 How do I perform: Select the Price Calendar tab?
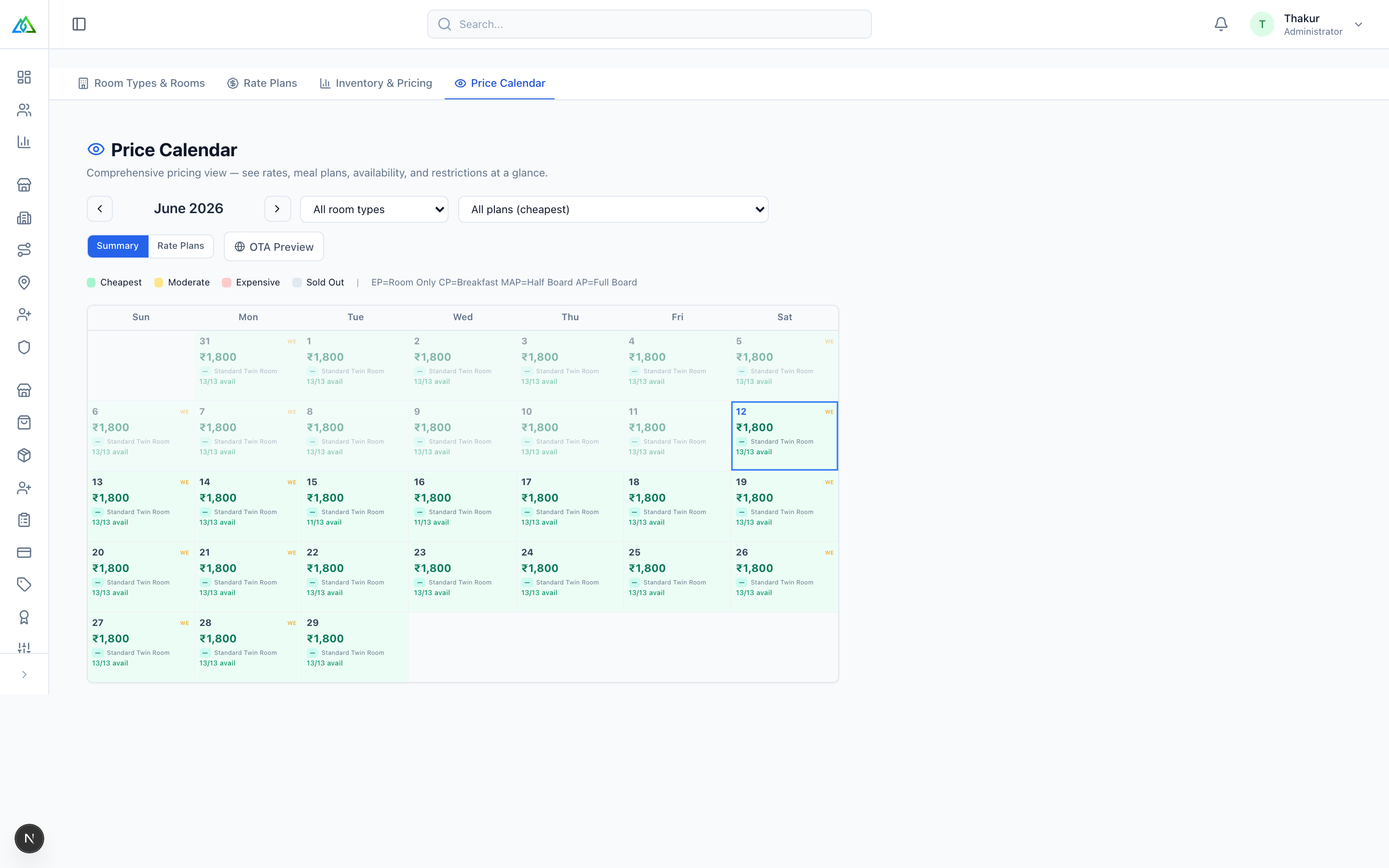pos(499,83)
